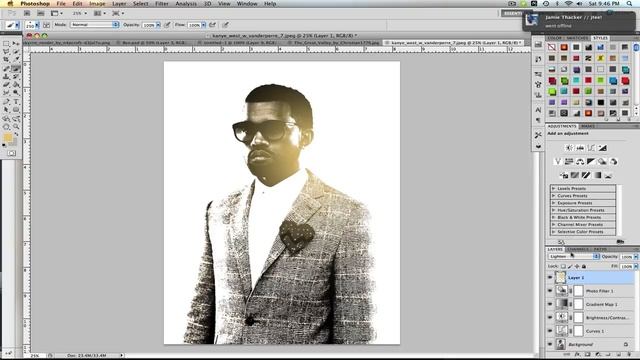Screen dimensions: 640x360
Task: Click the Photo Filter 1 layer mask
Action: (x=579, y=291)
